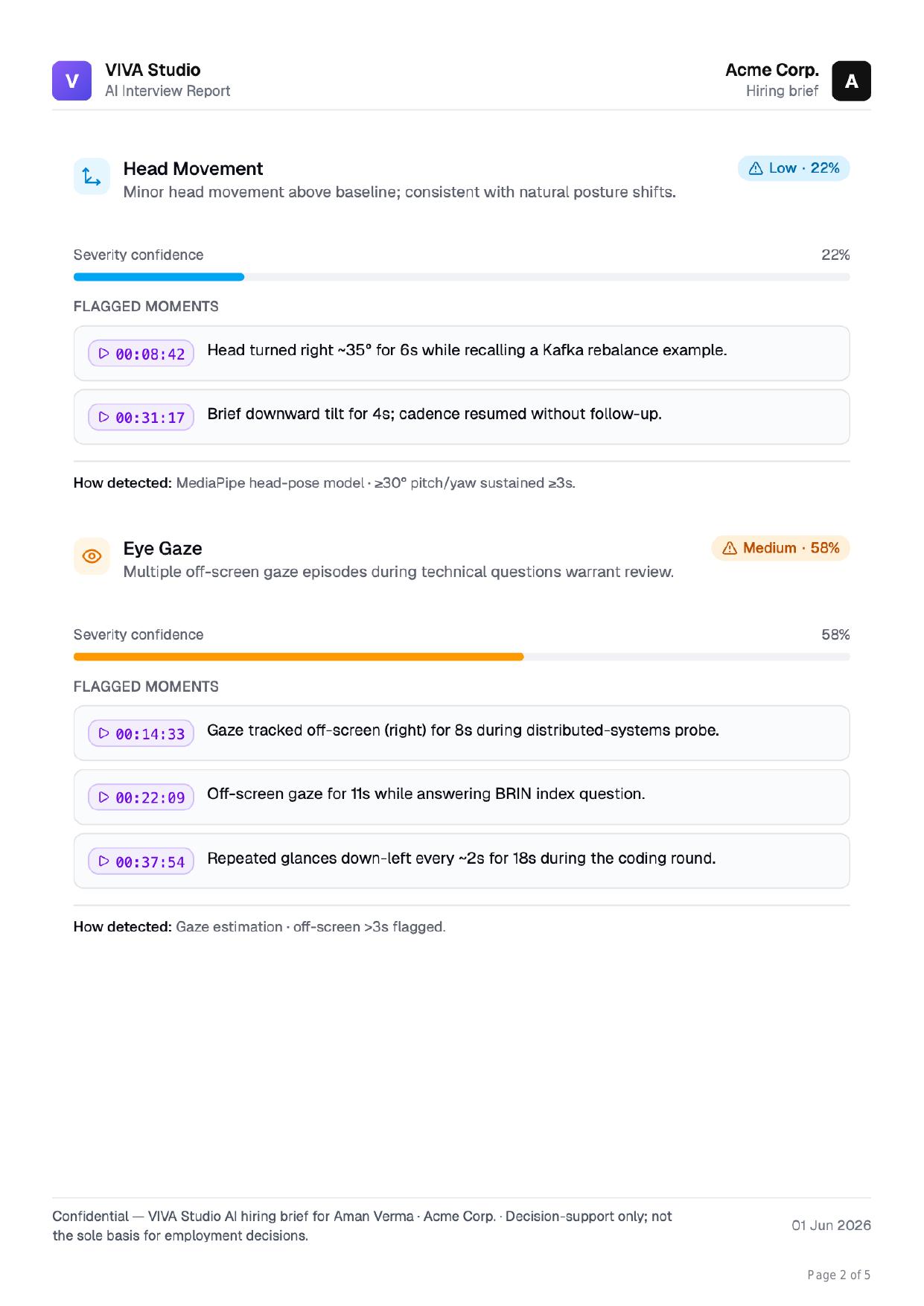Click the Low · 22% severity badge
Viewport: 924px width, 1306px height.
794,168
